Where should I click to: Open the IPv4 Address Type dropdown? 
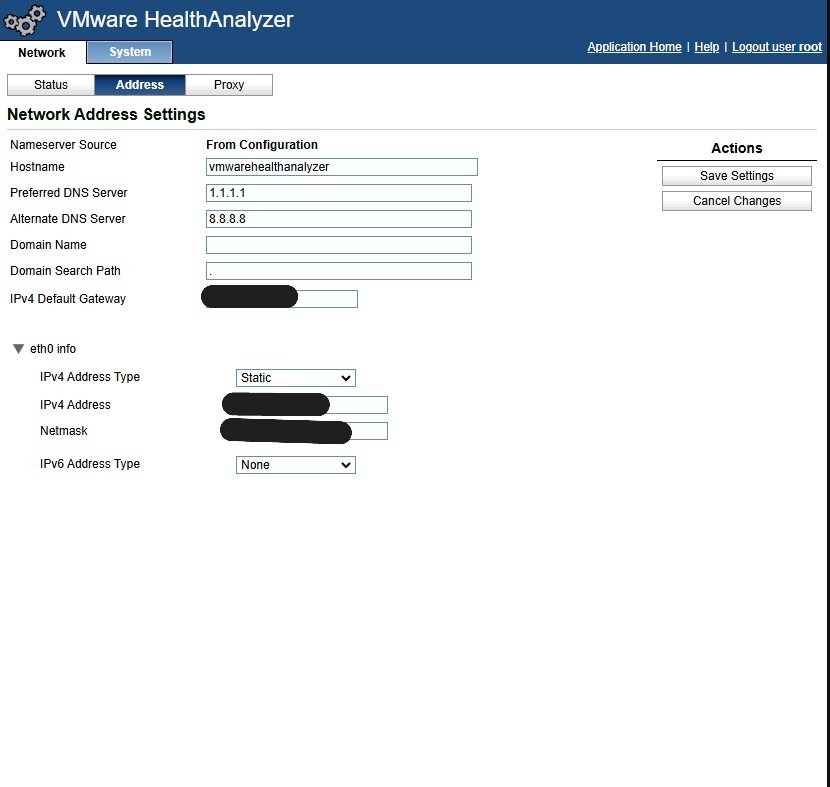point(295,378)
